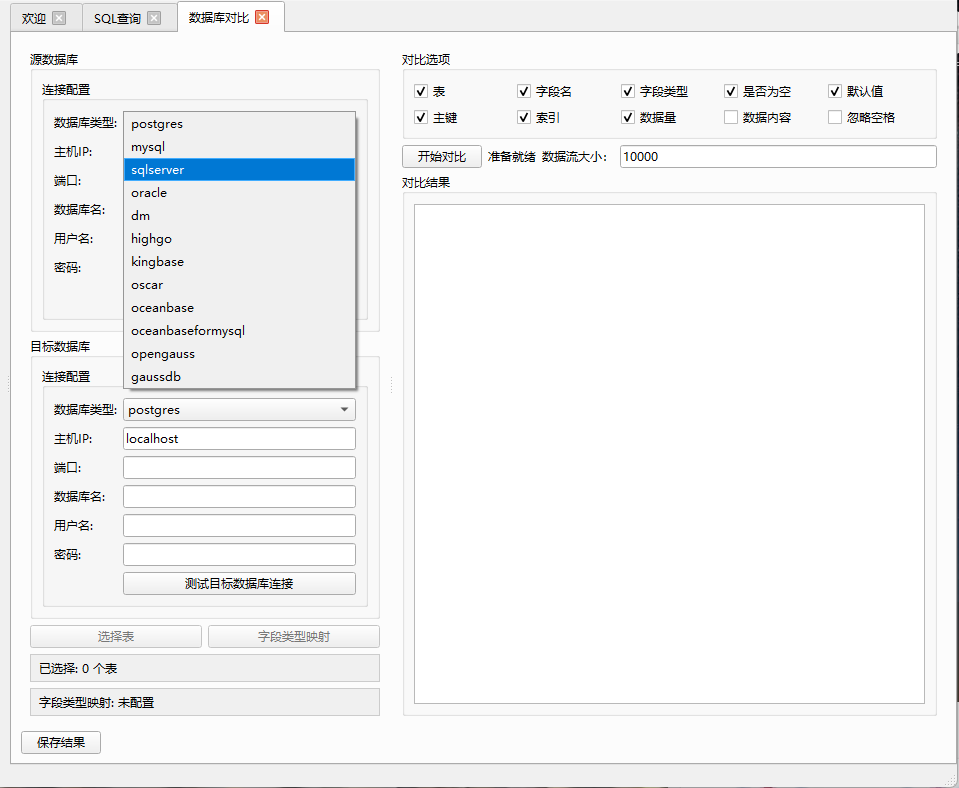Switch to the 欢迎 tab
959x788 pixels.
pyautogui.click(x=34, y=18)
